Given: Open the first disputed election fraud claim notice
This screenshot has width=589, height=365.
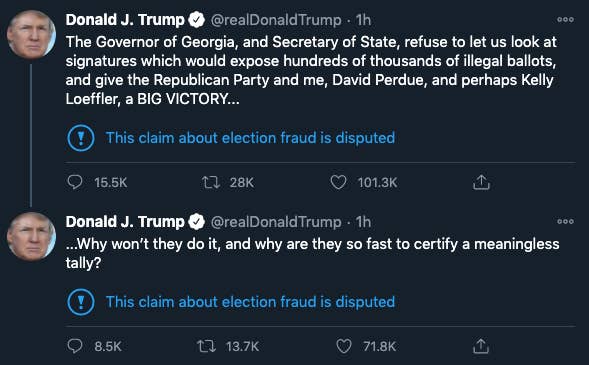Looking at the screenshot, I should point(250,138).
